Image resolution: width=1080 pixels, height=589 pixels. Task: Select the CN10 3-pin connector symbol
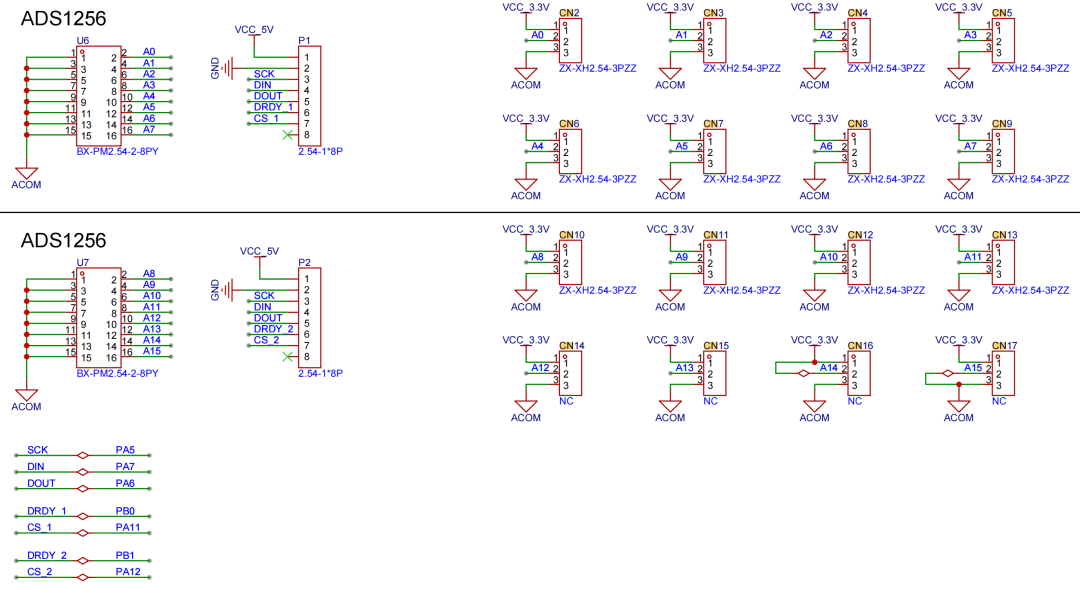(571, 262)
